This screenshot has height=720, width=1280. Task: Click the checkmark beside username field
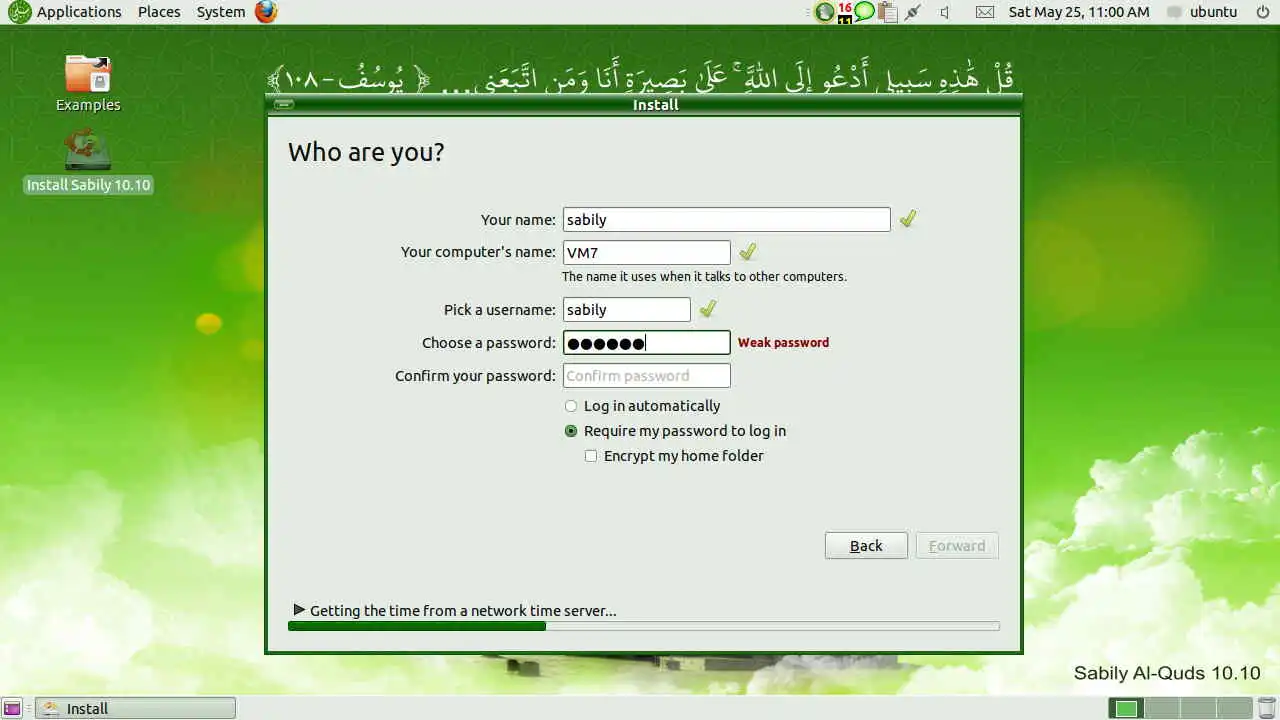707,309
